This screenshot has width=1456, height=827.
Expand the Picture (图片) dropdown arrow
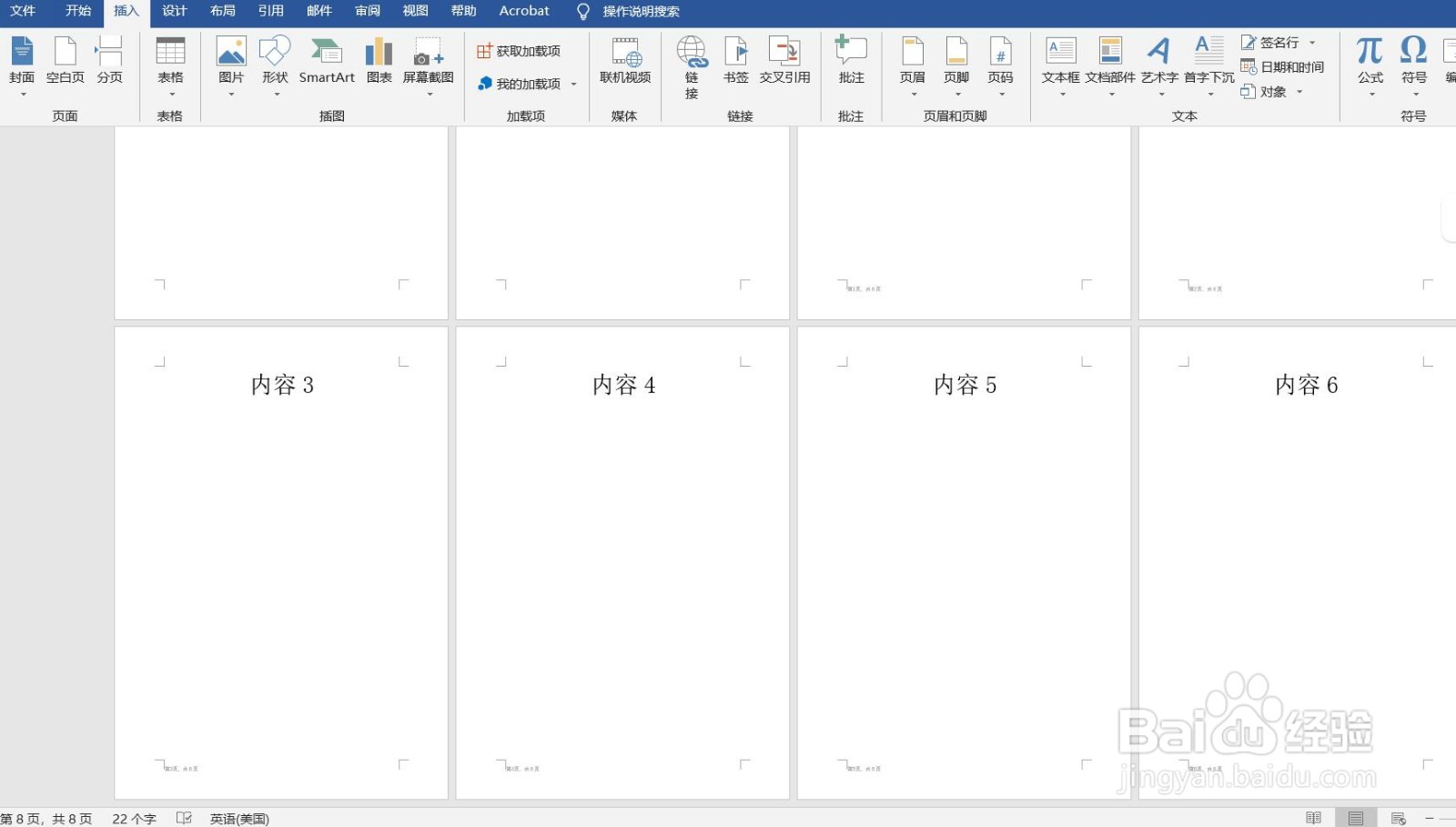(231, 94)
